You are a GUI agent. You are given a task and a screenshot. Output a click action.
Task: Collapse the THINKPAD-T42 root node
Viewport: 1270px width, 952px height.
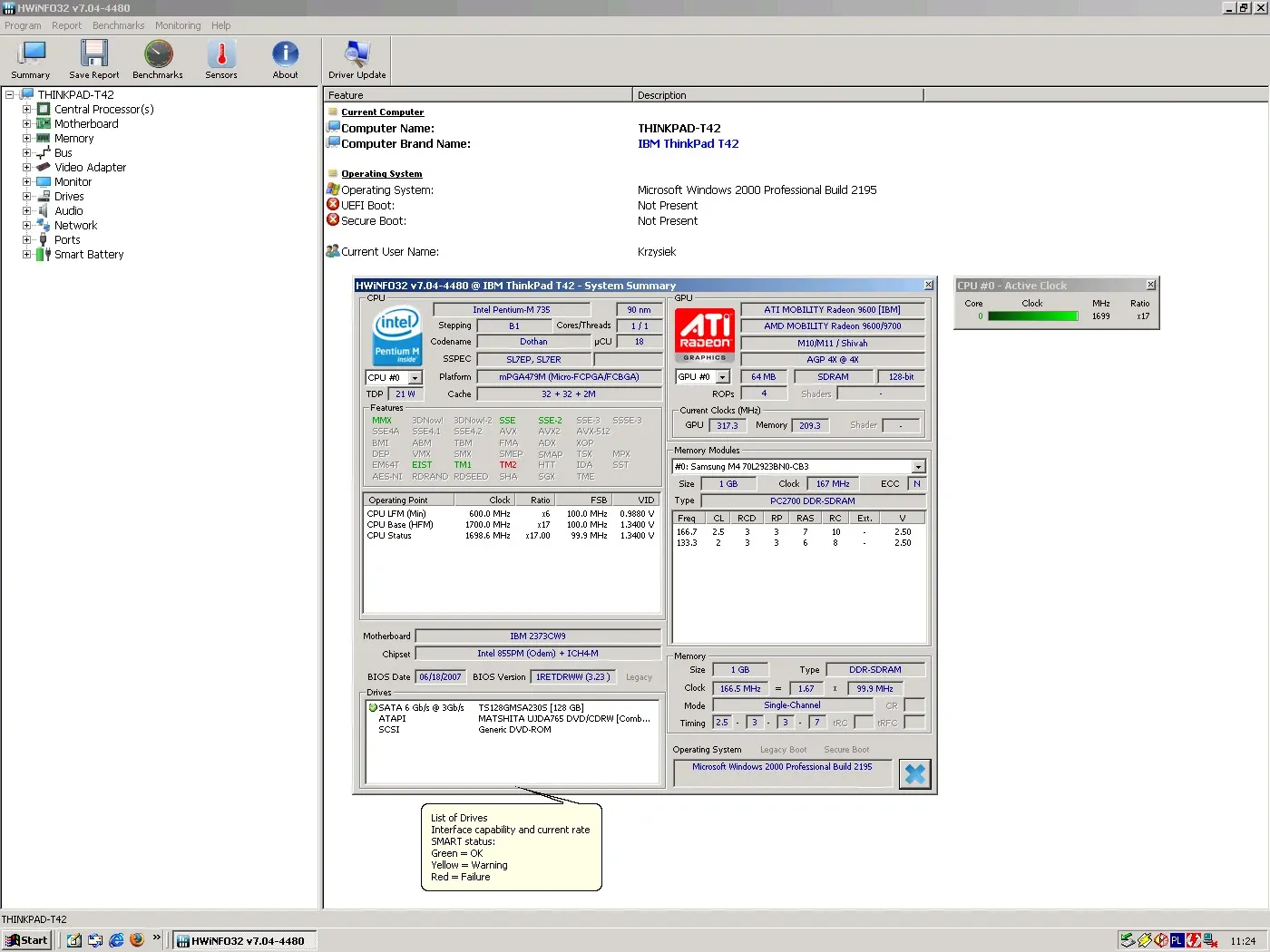click(x=9, y=94)
